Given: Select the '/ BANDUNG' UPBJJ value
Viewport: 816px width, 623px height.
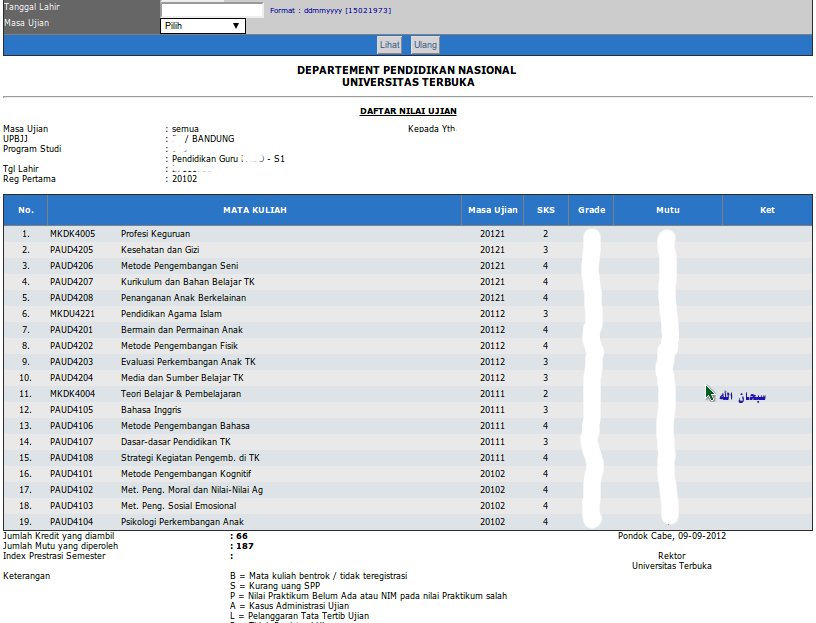Looking at the screenshot, I should click(210, 139).
